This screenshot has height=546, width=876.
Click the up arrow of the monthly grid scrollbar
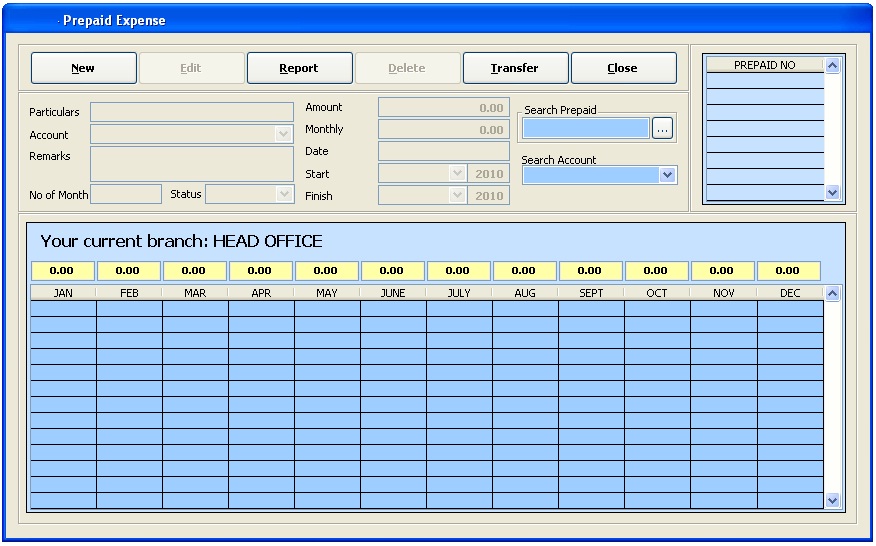tap(832, 293)
